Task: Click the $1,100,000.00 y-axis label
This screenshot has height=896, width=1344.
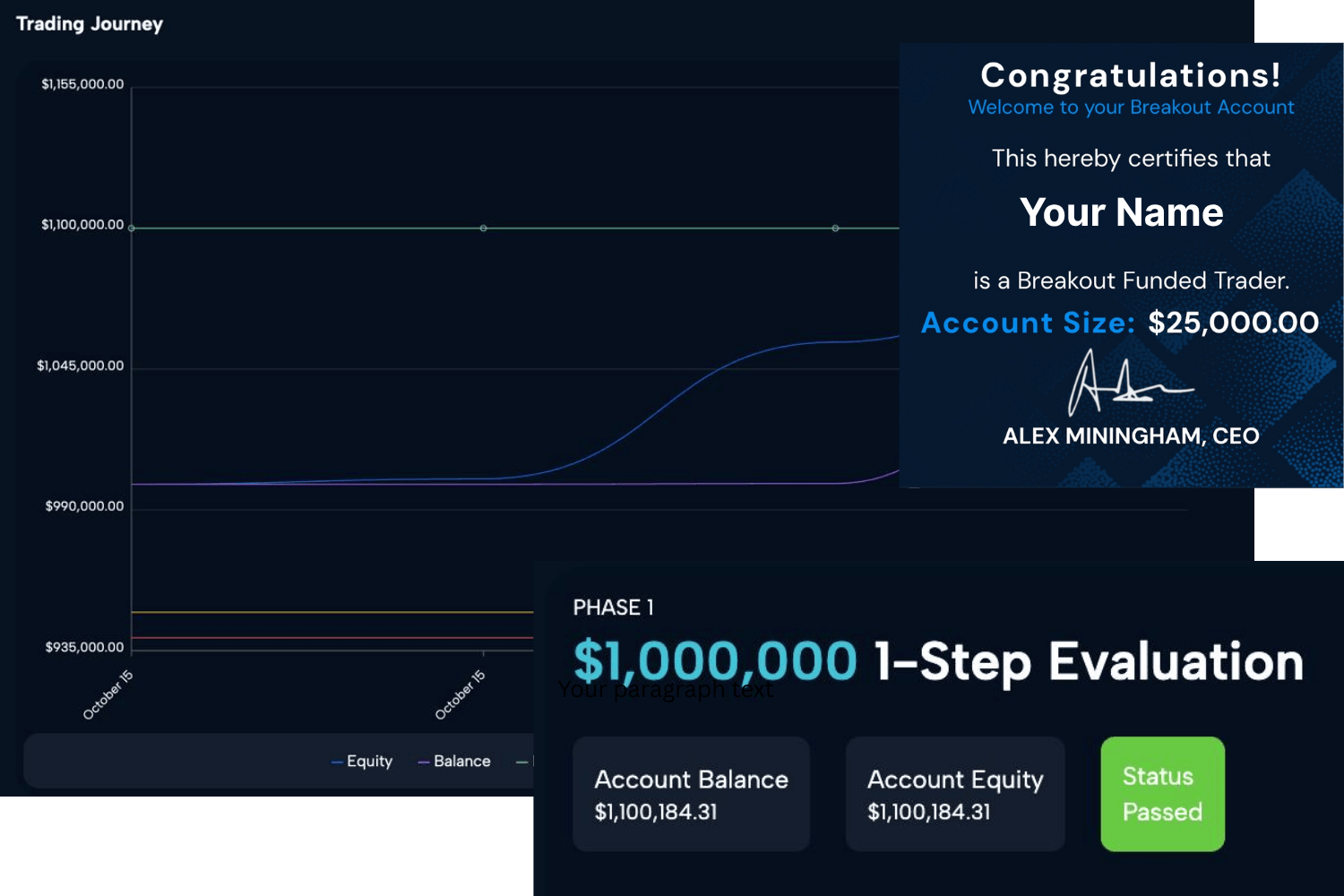Action: (82, 225)
